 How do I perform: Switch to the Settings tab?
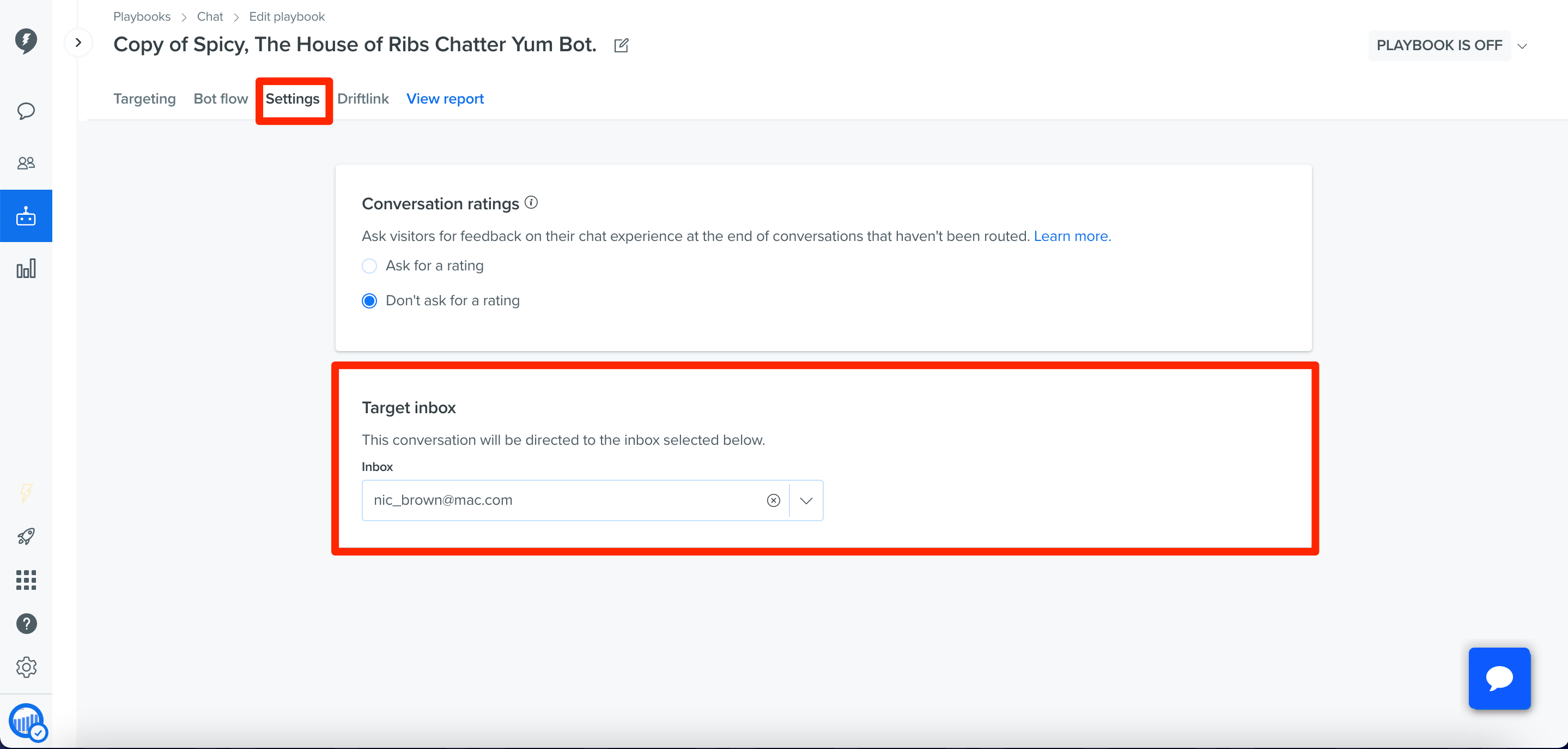coord(293,99)
